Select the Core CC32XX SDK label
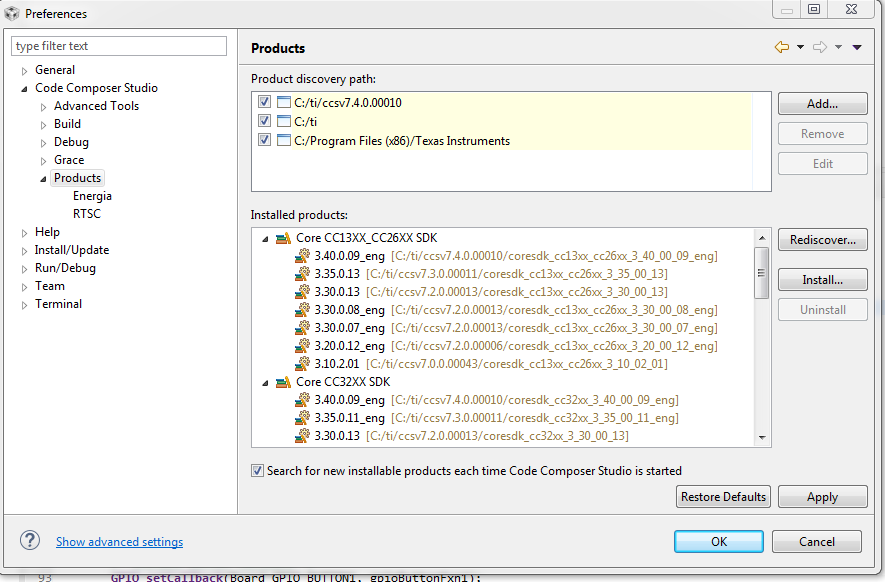 tap(343, 382)
